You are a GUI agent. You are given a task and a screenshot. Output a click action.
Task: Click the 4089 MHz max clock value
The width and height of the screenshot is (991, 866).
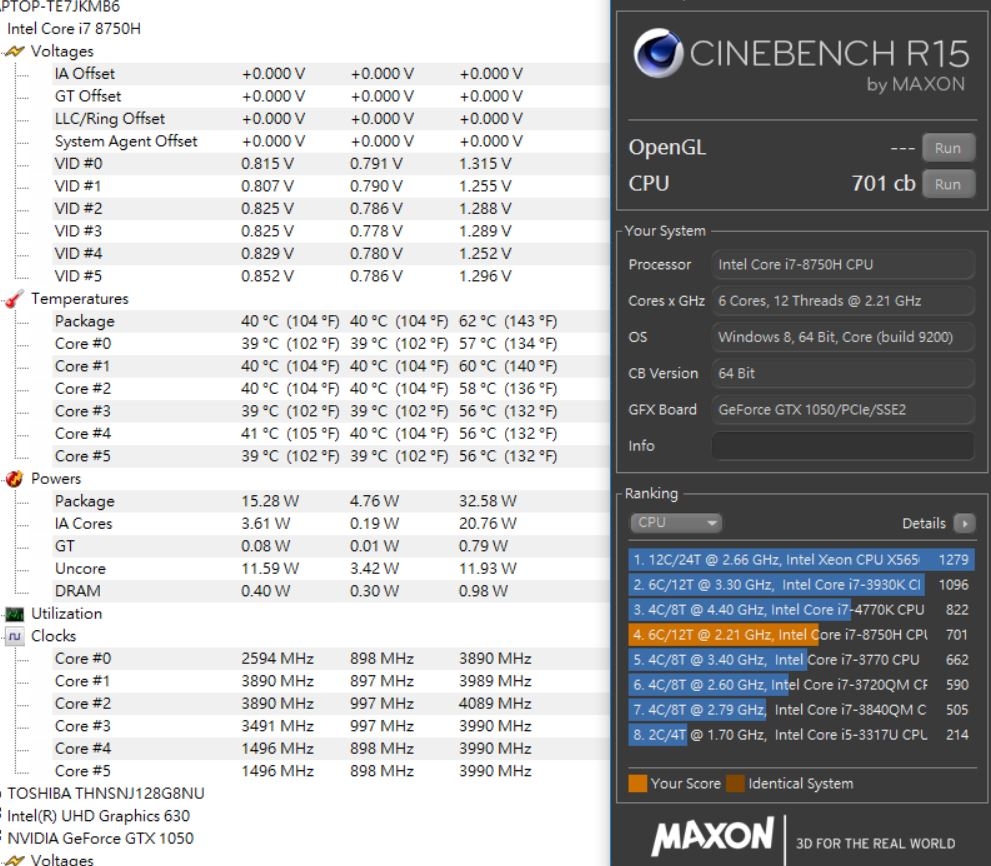[x=495, y=704]
